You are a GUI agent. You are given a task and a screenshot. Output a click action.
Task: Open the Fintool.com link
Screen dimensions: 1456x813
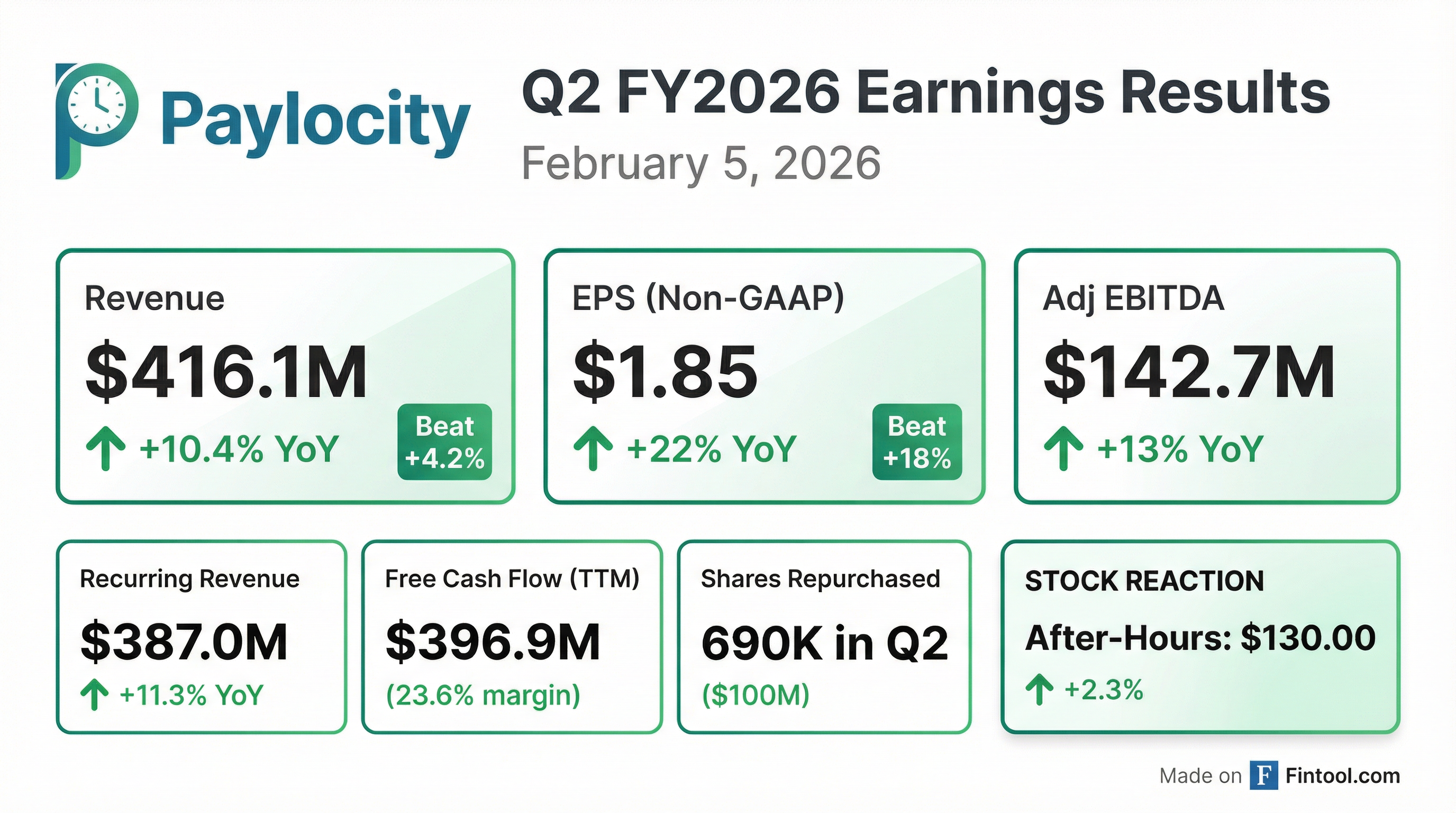pyautogui.click(x=1342, y=776)
